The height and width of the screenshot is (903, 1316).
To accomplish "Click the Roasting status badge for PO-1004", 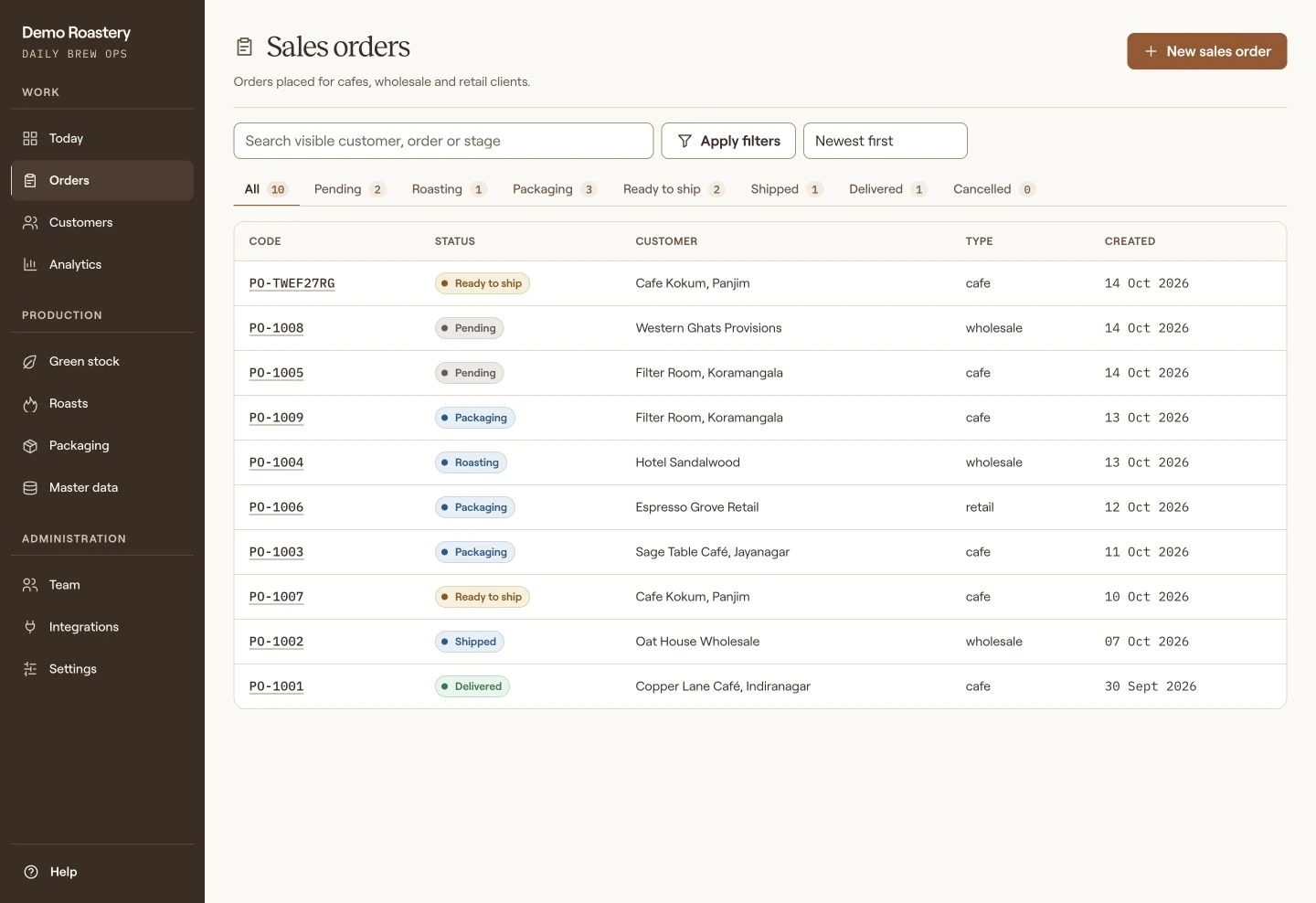I will pos(471,462).
